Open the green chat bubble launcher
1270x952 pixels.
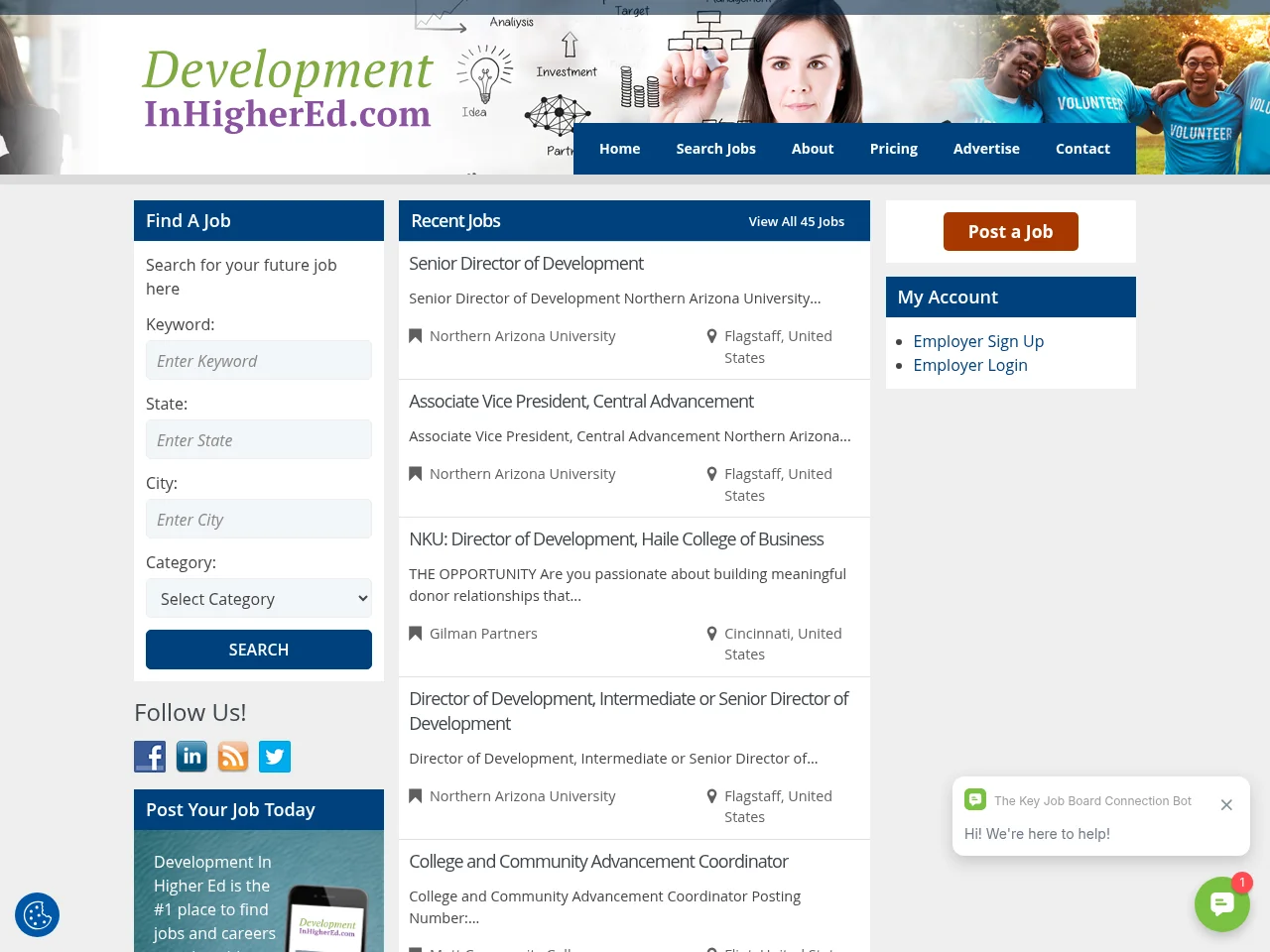point(1222,904)
